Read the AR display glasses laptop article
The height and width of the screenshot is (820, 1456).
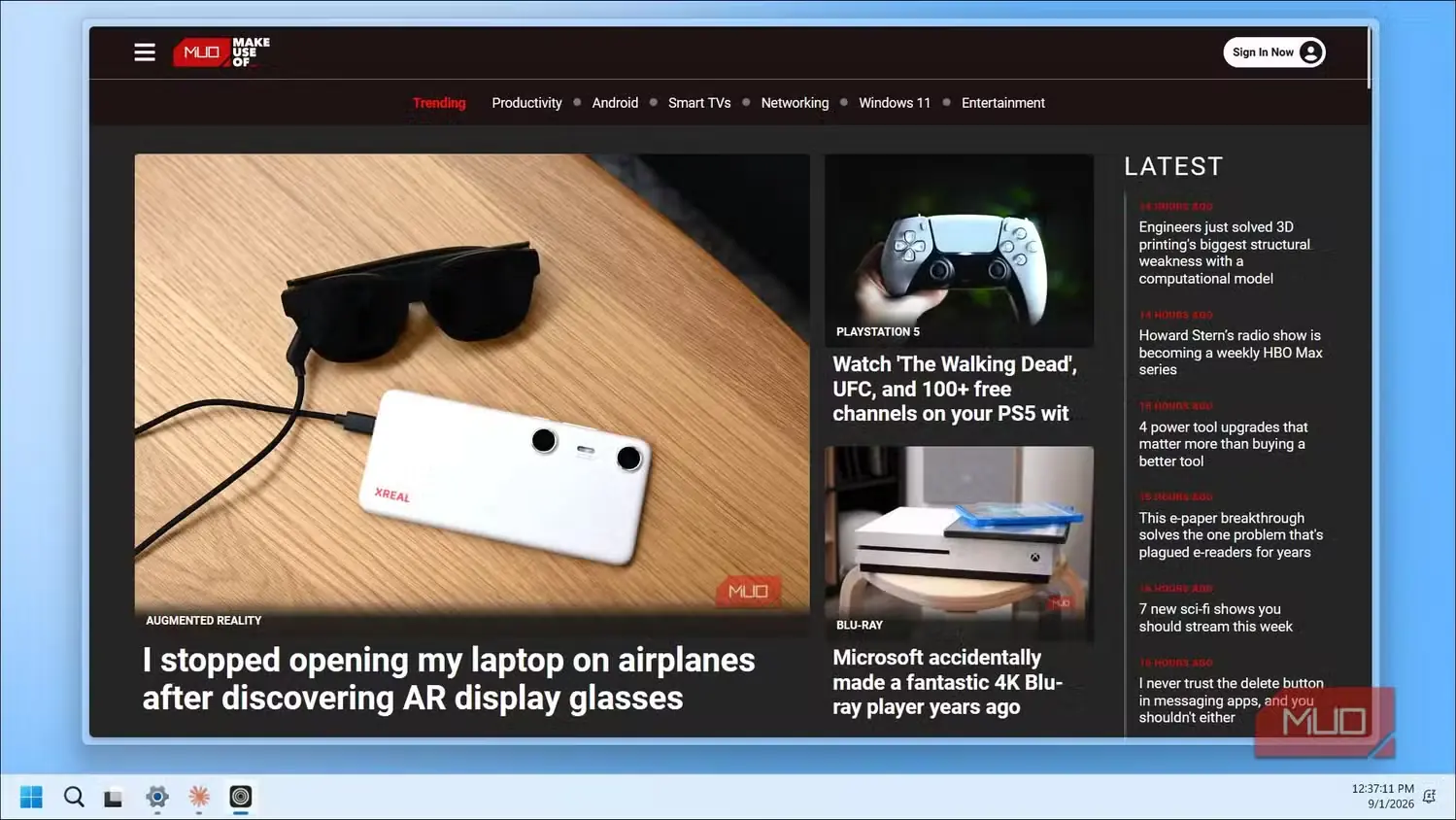click(449, 679)
